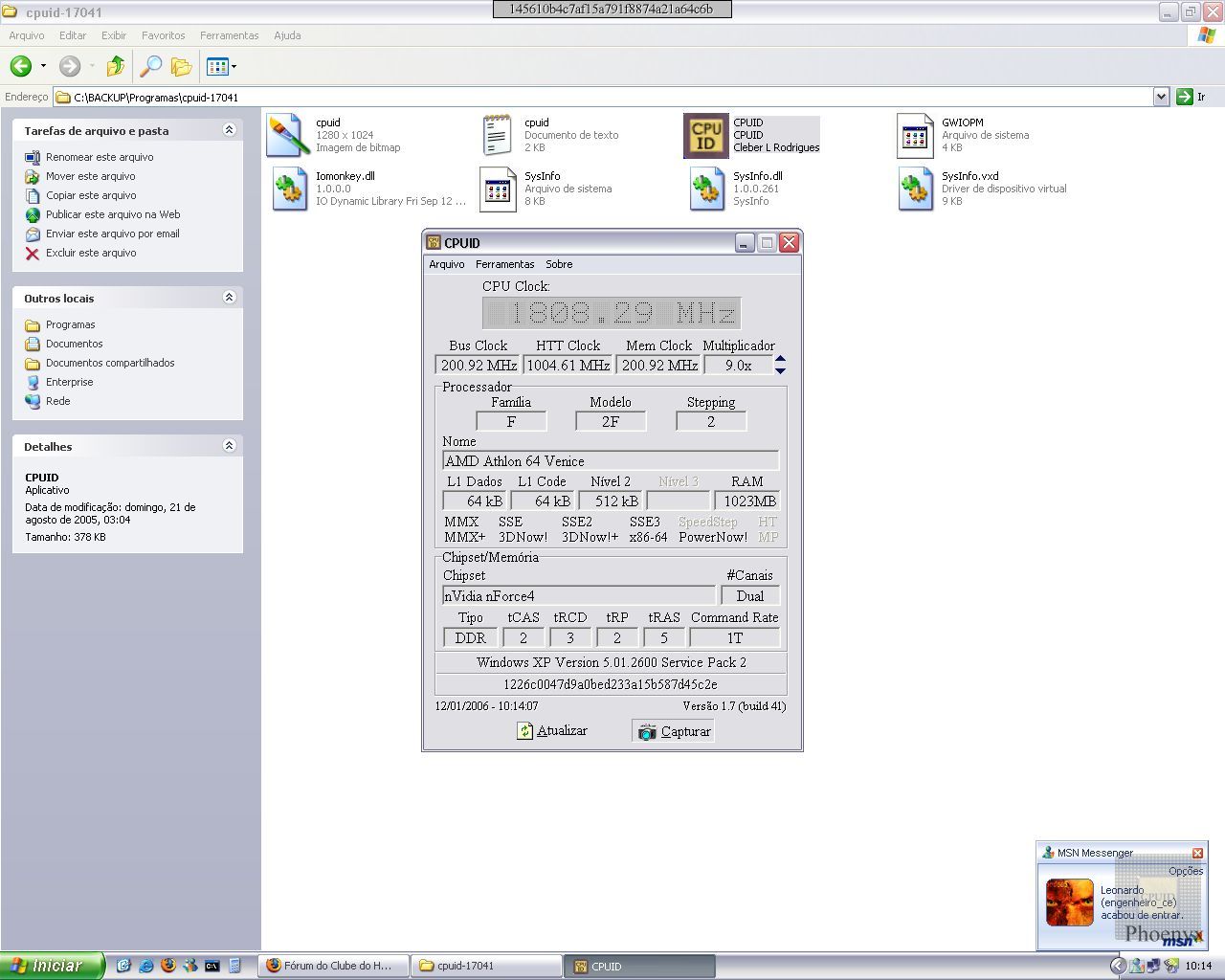This screenshot has width=1225, height=980.
Task: Open the Views dropdown arrow
Action: [234, 66]
